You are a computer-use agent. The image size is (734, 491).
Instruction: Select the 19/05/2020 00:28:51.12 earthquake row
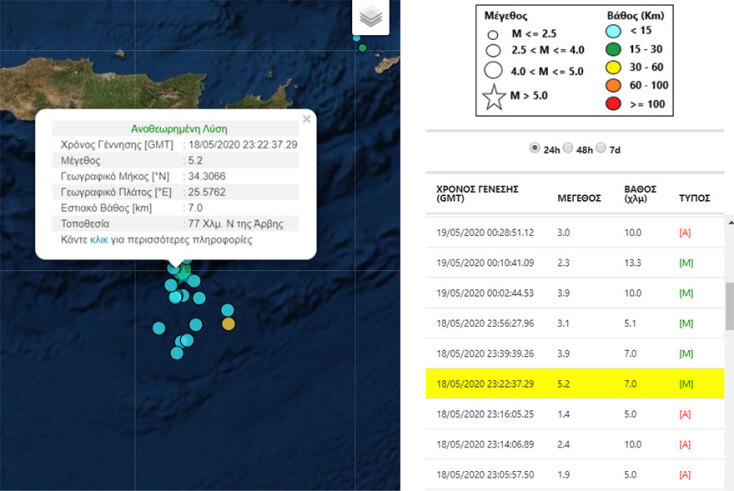tap(574, 232)
